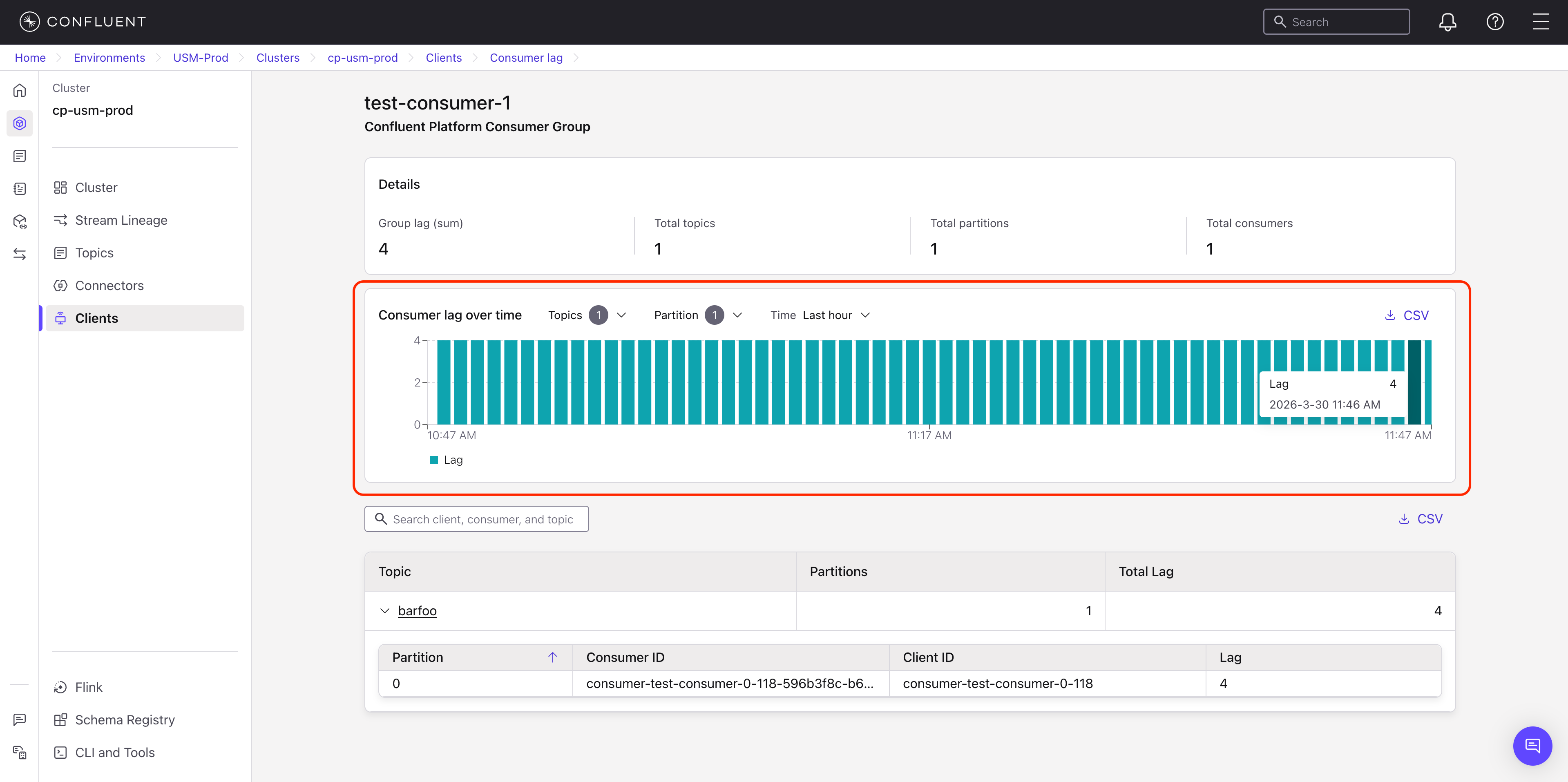This screenshot has height=782, width=1568.
Task: Go to the Clients breadcrumb
Action: coord(444,57)
